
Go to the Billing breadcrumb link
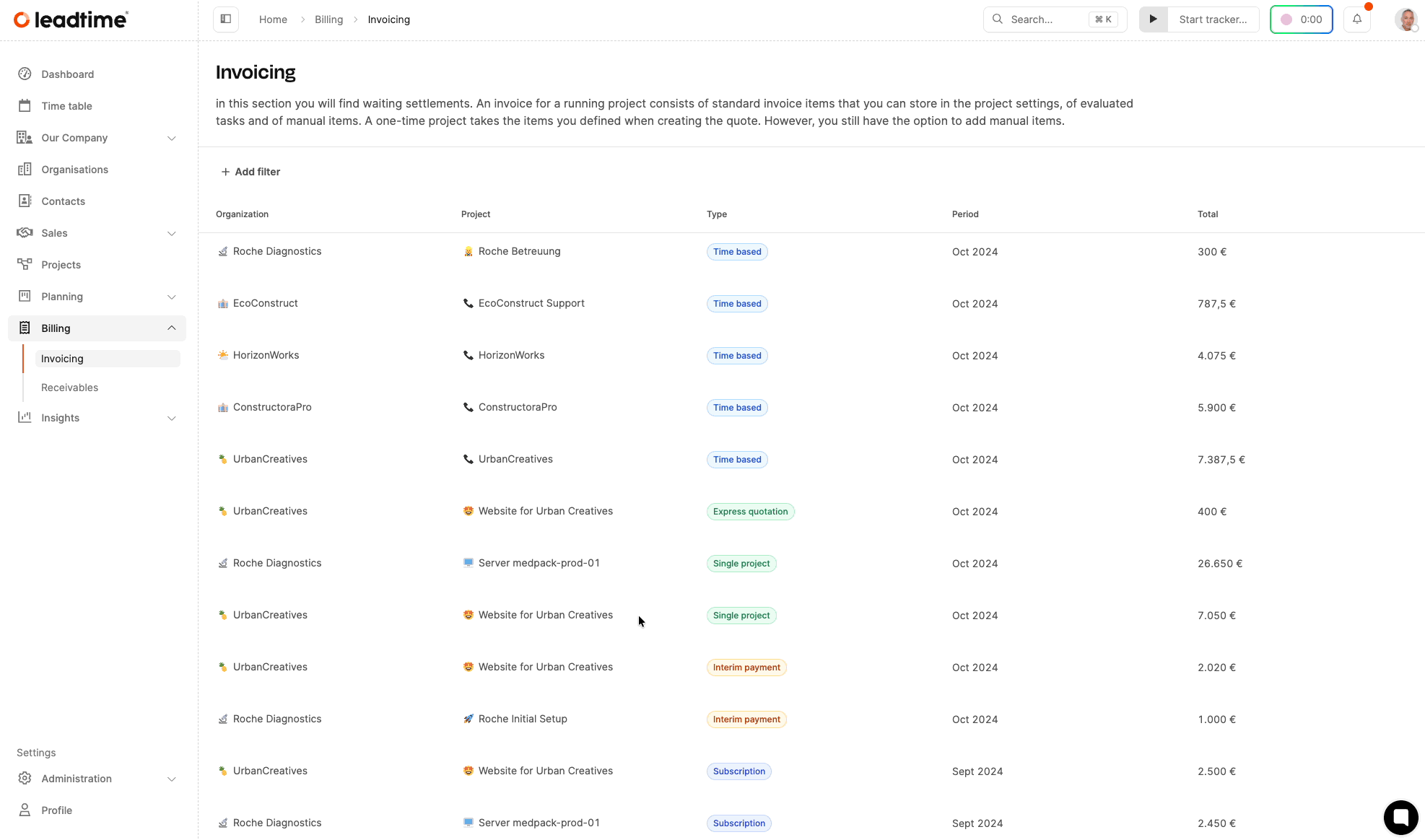click(328, 19)
